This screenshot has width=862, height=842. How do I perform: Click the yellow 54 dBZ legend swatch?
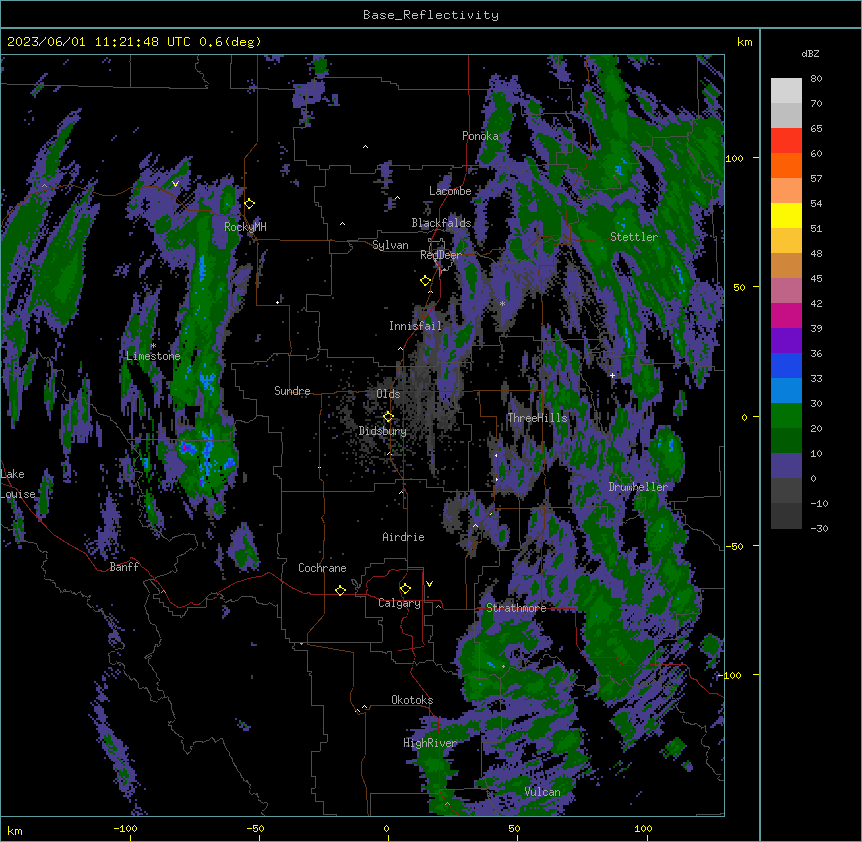click(x=786, y=215)
